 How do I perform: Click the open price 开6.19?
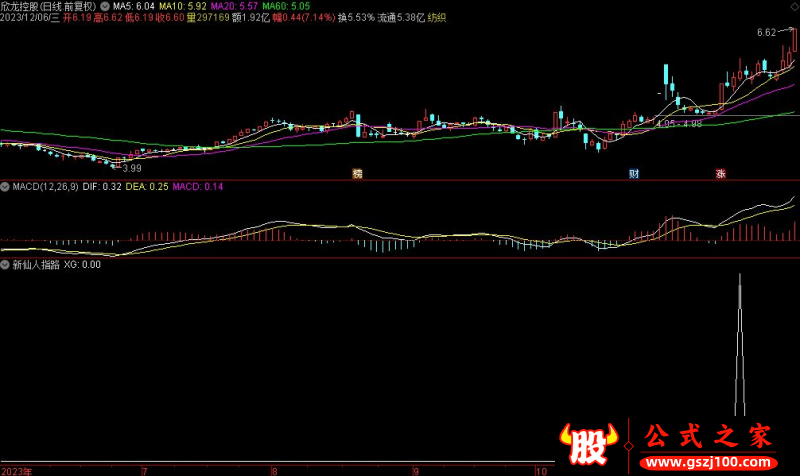pos(77,17)
